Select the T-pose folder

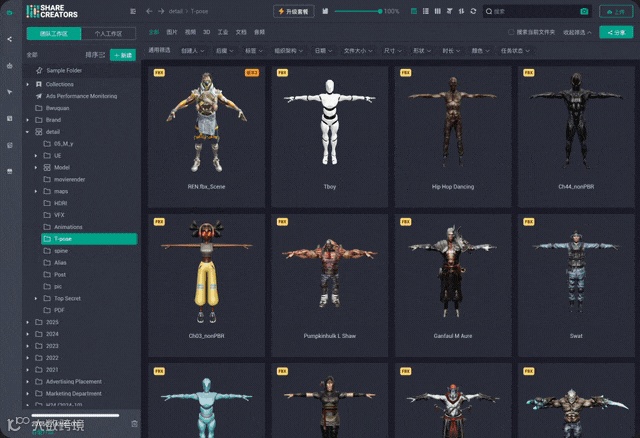(x=89, y=239)
